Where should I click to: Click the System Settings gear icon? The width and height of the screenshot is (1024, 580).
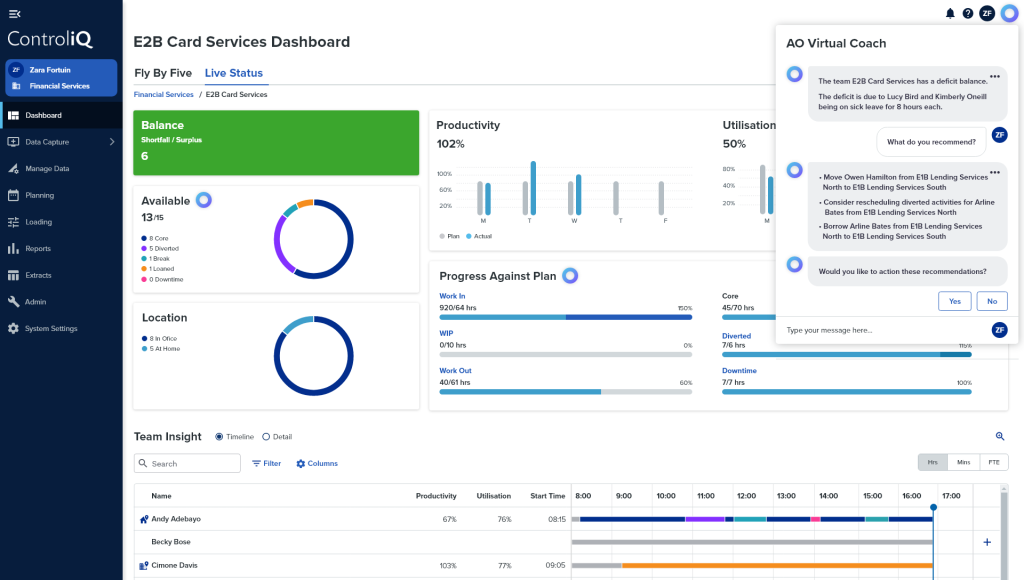point(13,329)
